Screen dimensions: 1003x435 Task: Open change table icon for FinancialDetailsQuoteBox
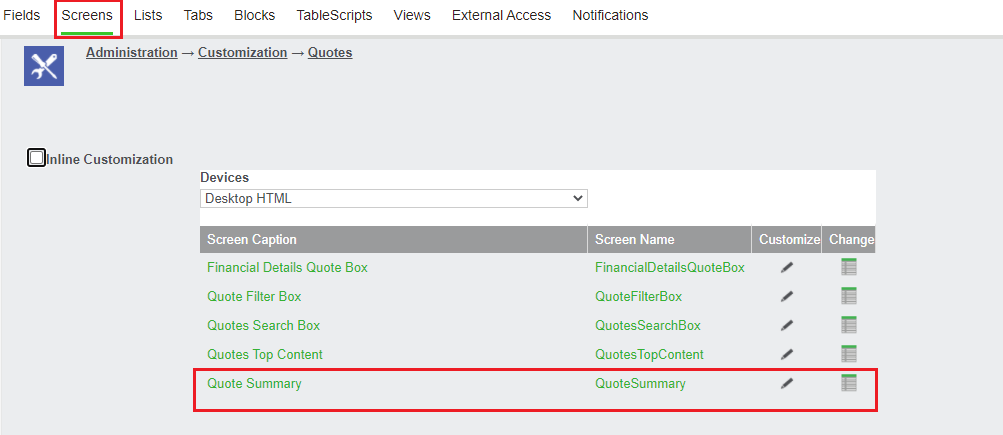[x=849, y=267]
